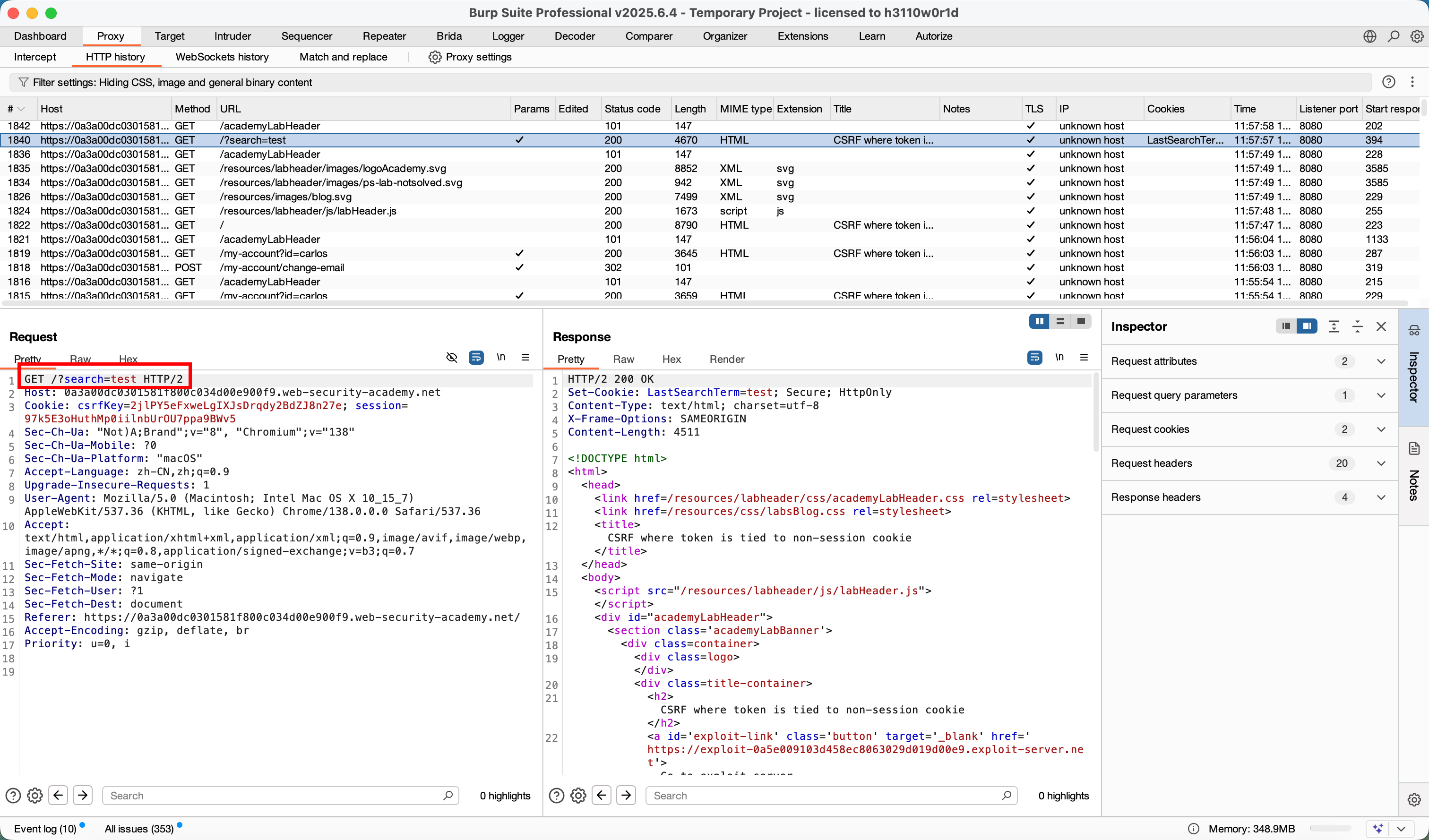Expand the Response headers section

(1381, 497)
